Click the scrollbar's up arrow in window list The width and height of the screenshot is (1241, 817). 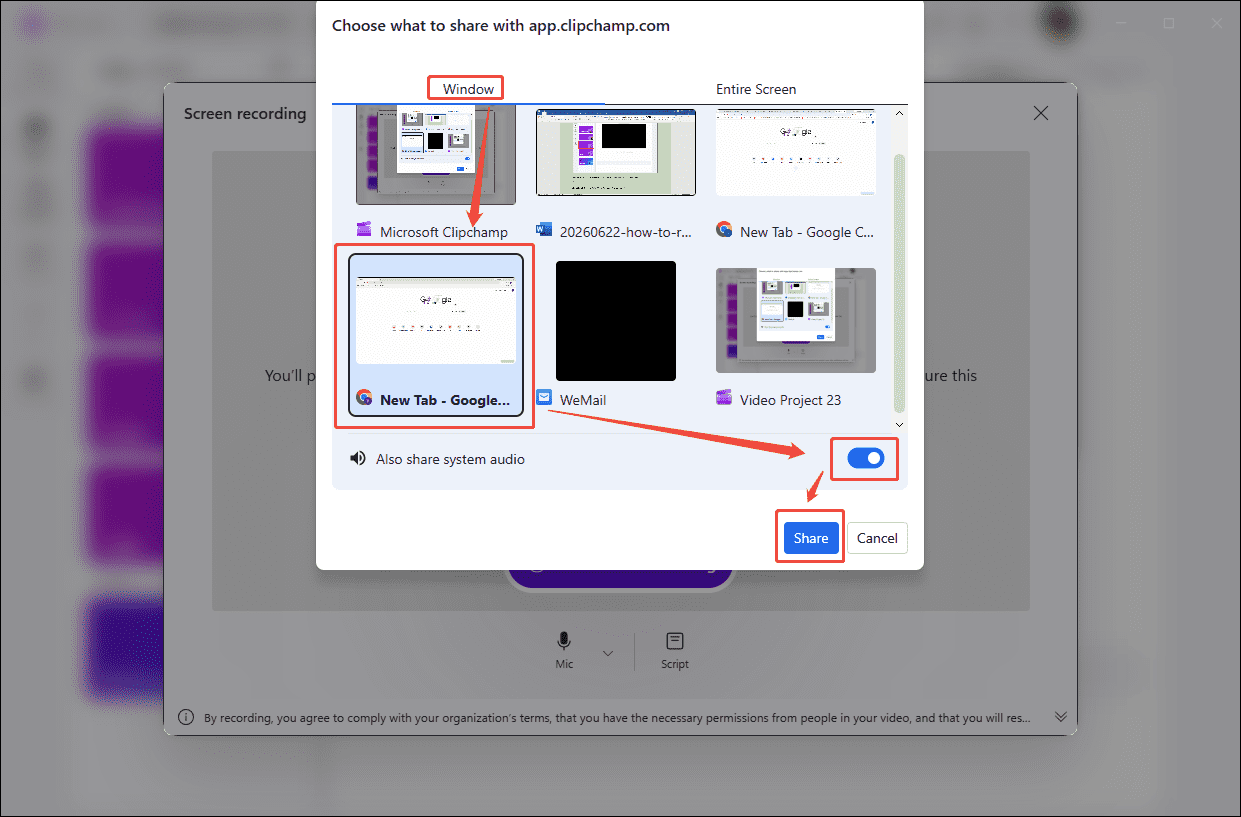(899, 112)
